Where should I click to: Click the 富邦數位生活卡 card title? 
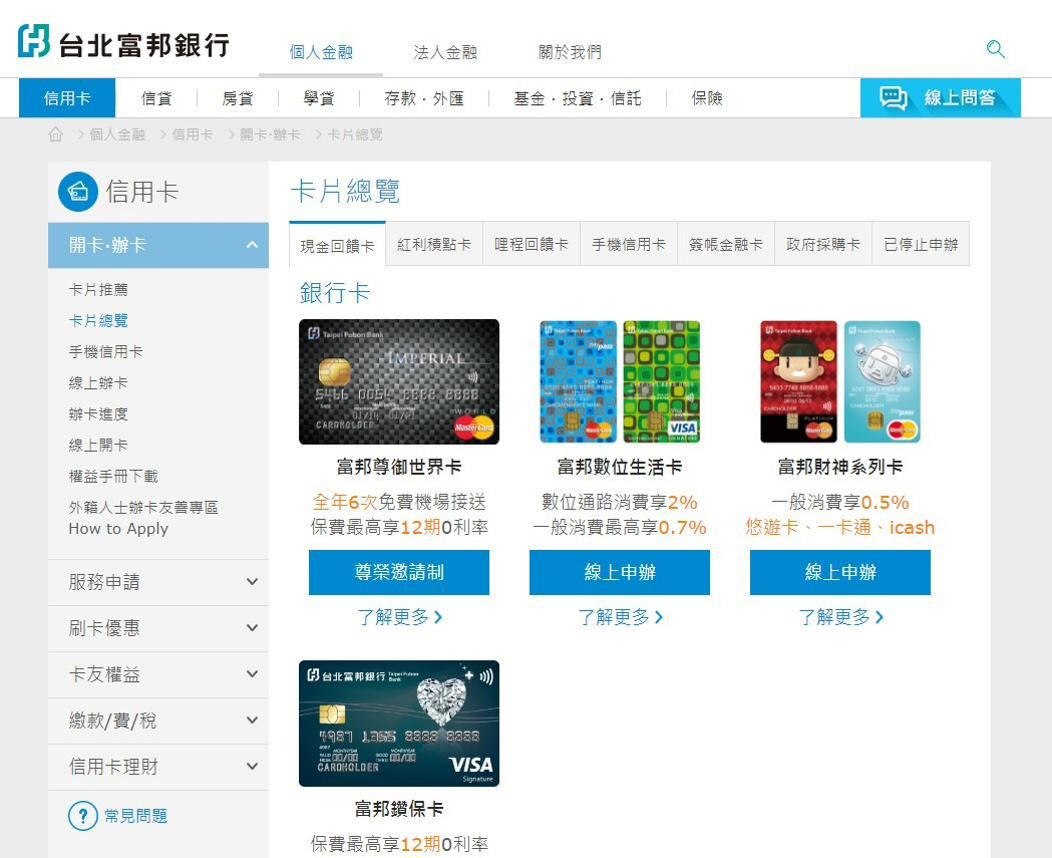[x=620, y=467]
